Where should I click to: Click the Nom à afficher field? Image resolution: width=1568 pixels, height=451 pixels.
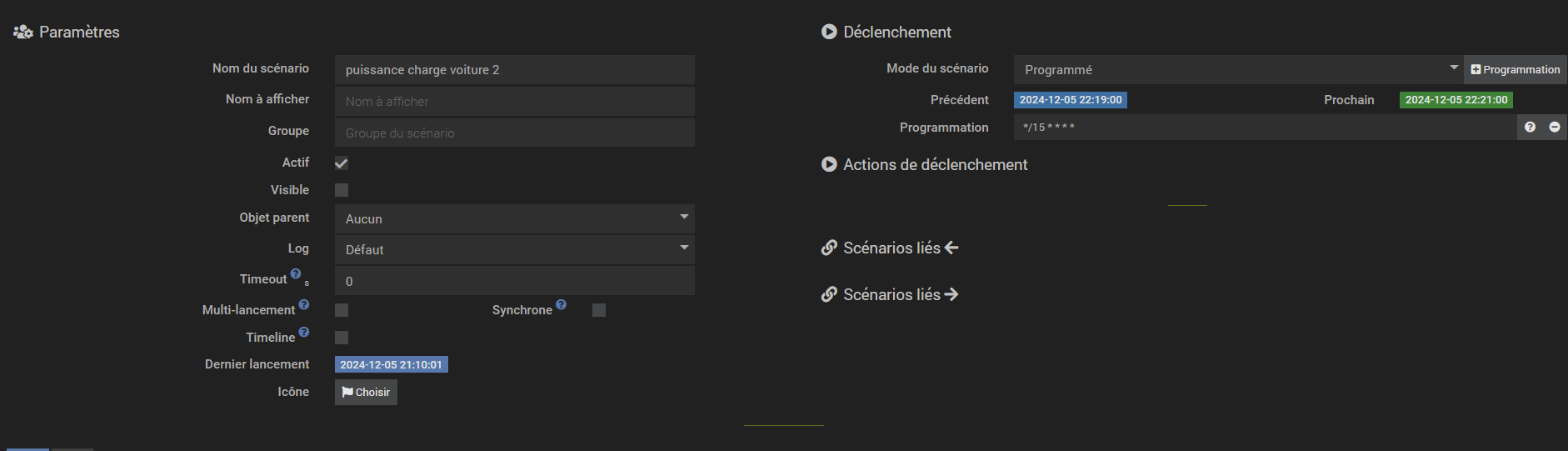pyautogui.click(x=514, y=102)
